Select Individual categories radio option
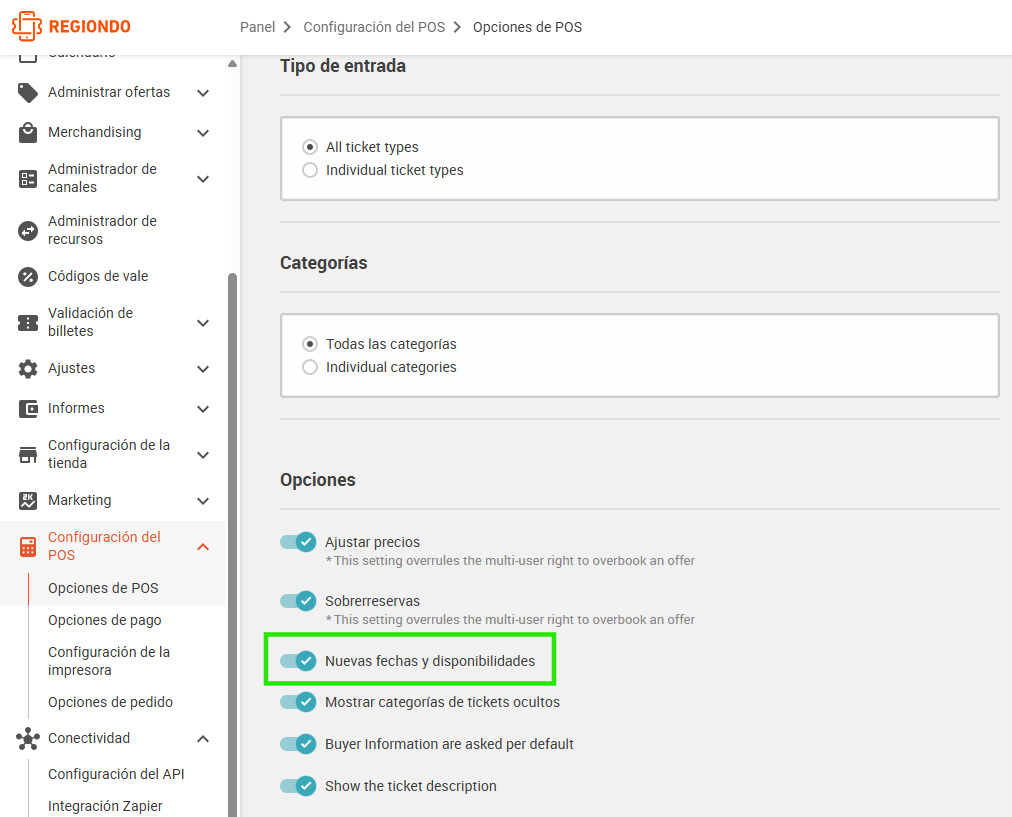This screenshot has width=1012, height=817. [310, 367]
